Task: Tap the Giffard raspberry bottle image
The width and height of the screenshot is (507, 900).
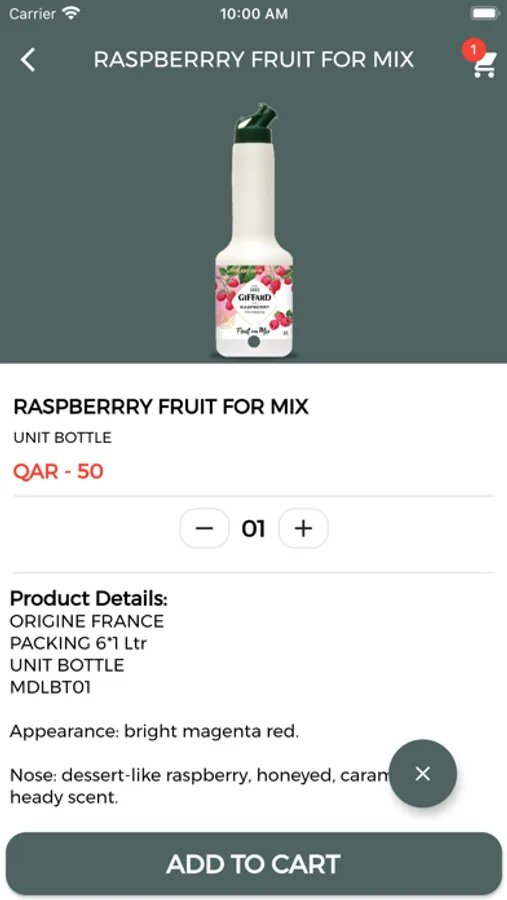Action: [x=254, y=231]
